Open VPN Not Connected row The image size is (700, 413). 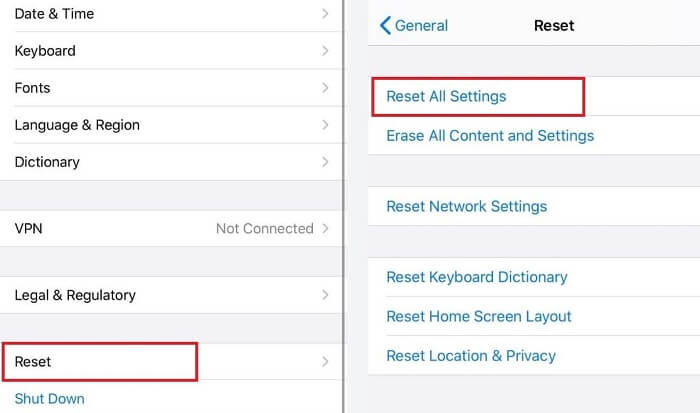point(170,228)
